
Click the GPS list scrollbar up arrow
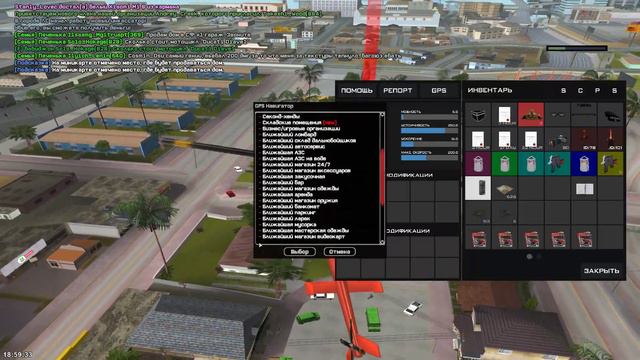click(382, 115)
